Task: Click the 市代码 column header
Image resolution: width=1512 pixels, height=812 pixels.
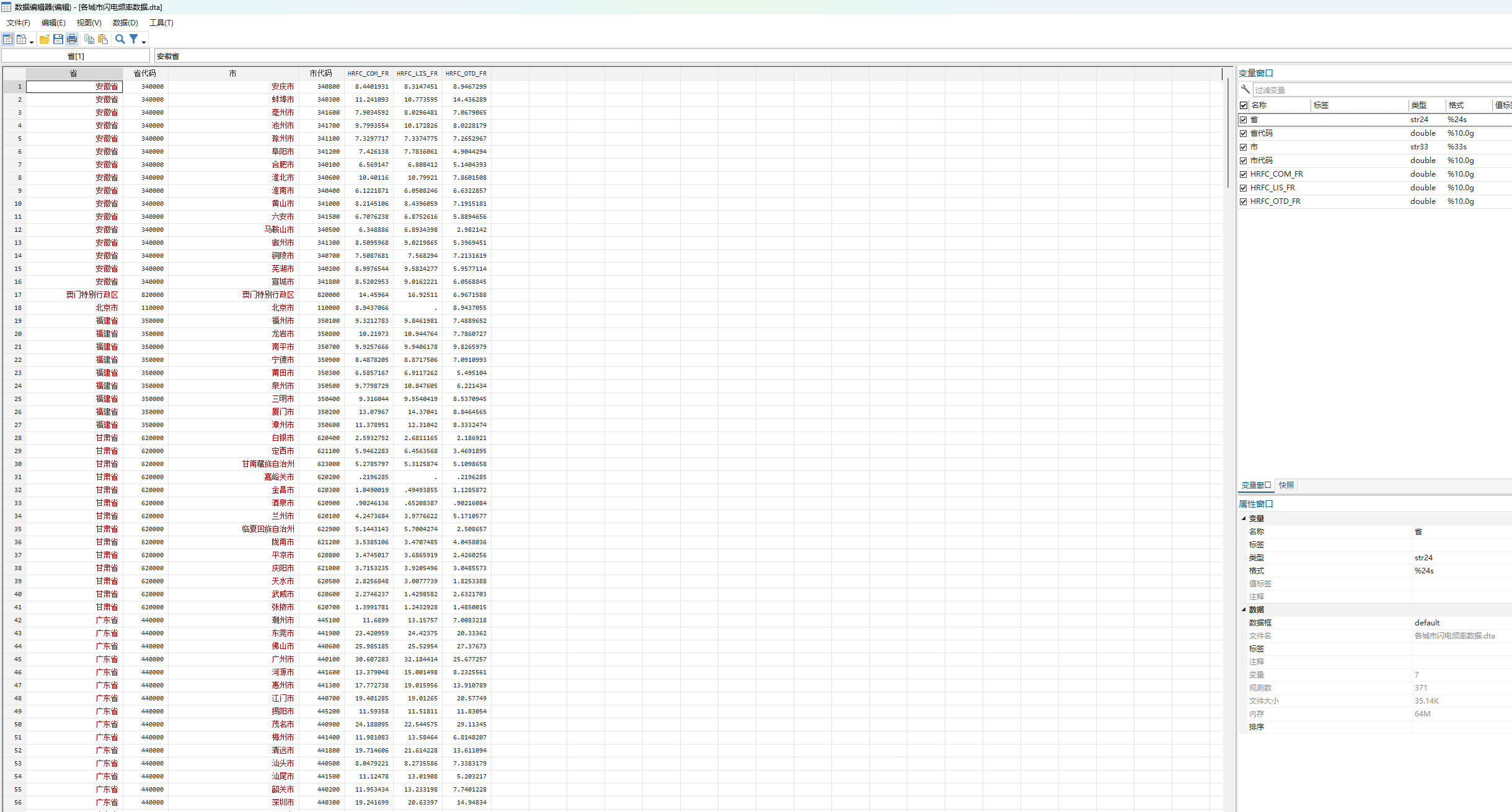Action: pos(321,73)
